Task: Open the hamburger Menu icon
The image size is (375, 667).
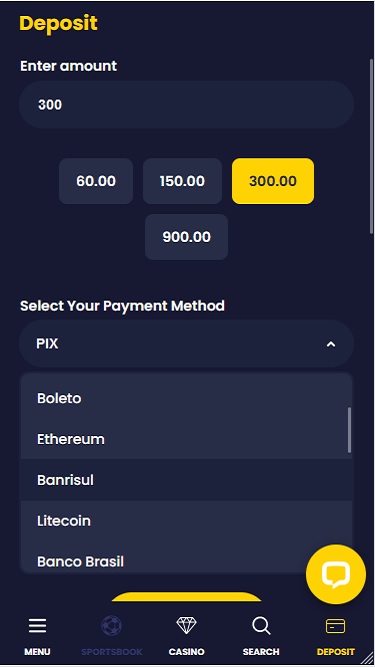Action: tap(37, 626)
